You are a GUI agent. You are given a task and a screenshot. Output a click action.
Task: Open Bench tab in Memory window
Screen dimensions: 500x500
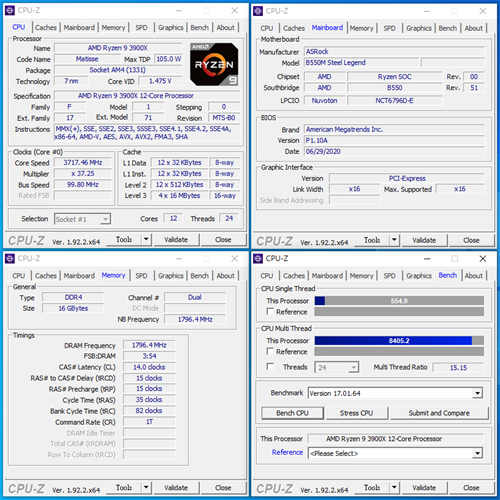[x=199, y=276]
